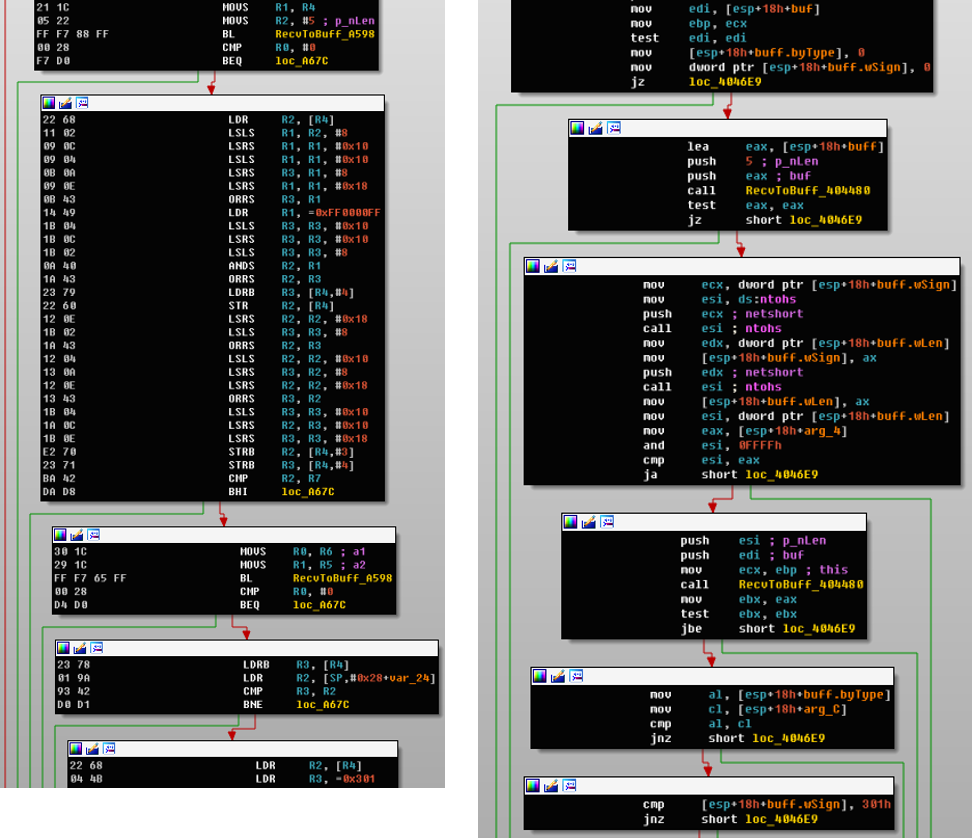Click pencil icon on push esi ; p_nLen block
This screenshot has width=972, height=838.
pos(589,522)
